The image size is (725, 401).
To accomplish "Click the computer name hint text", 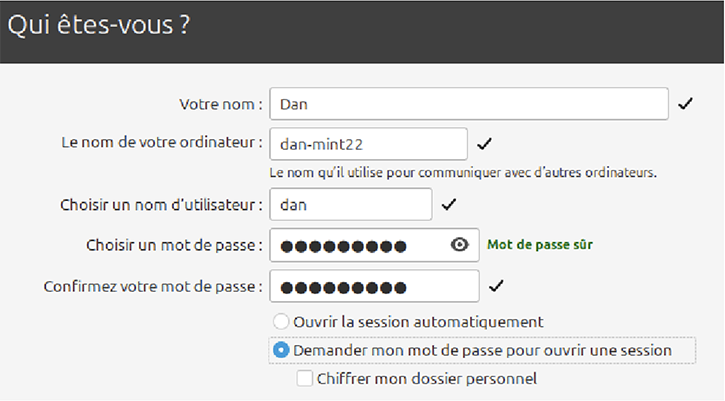I will click(x=464, y=172).
